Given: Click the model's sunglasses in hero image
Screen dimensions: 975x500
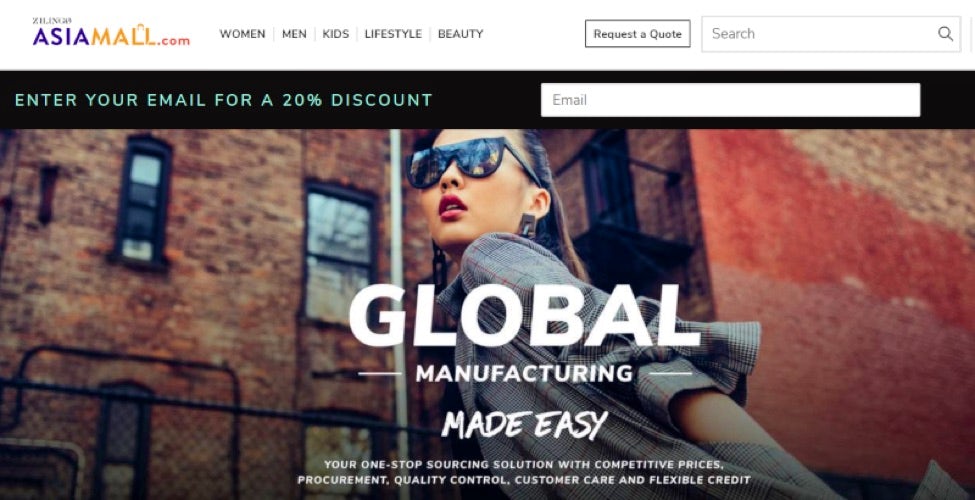Looking at the screenshot, I should click(467, 161).
